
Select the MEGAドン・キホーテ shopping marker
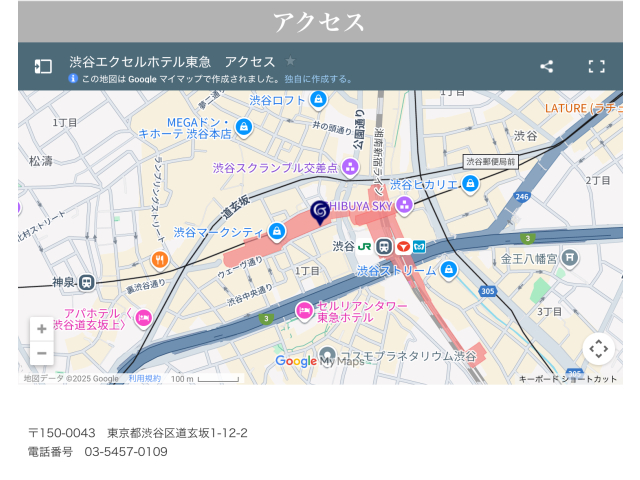[243, 127]
